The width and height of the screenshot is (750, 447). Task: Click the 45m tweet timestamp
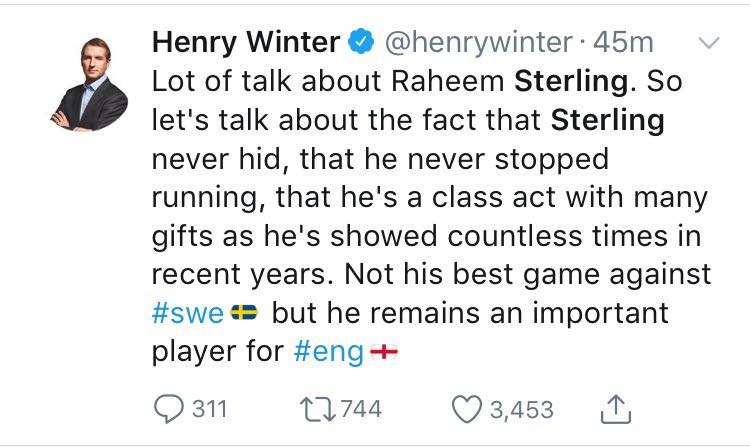[x=623, y=43]
